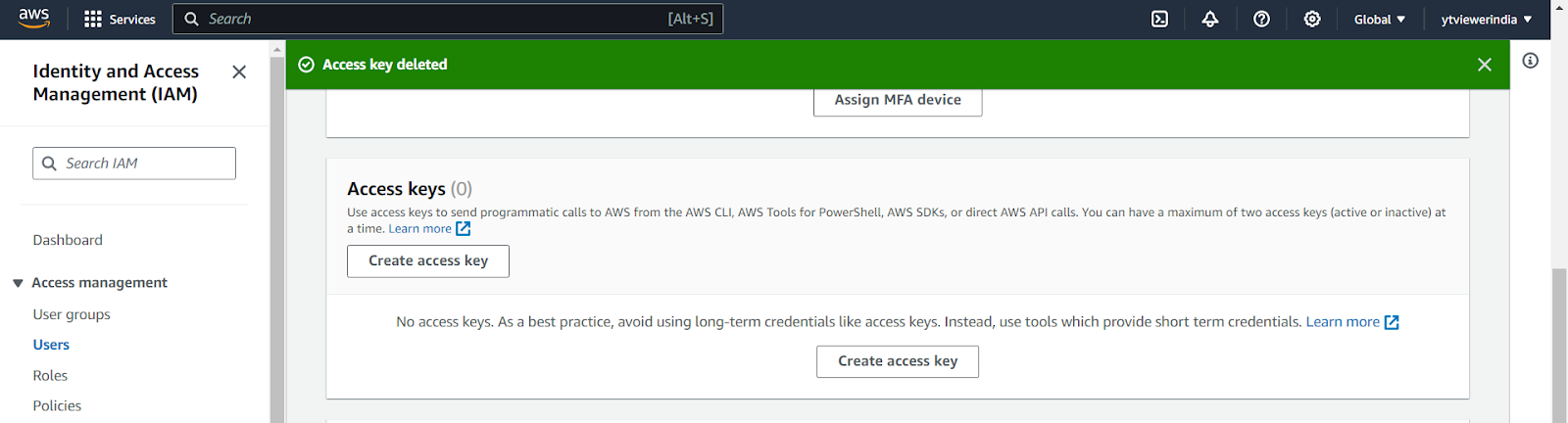Dismiss the Access key deleted banner
This screenshot has height=423, width=1568.
pyautogui.click(x=1484, y=65)
